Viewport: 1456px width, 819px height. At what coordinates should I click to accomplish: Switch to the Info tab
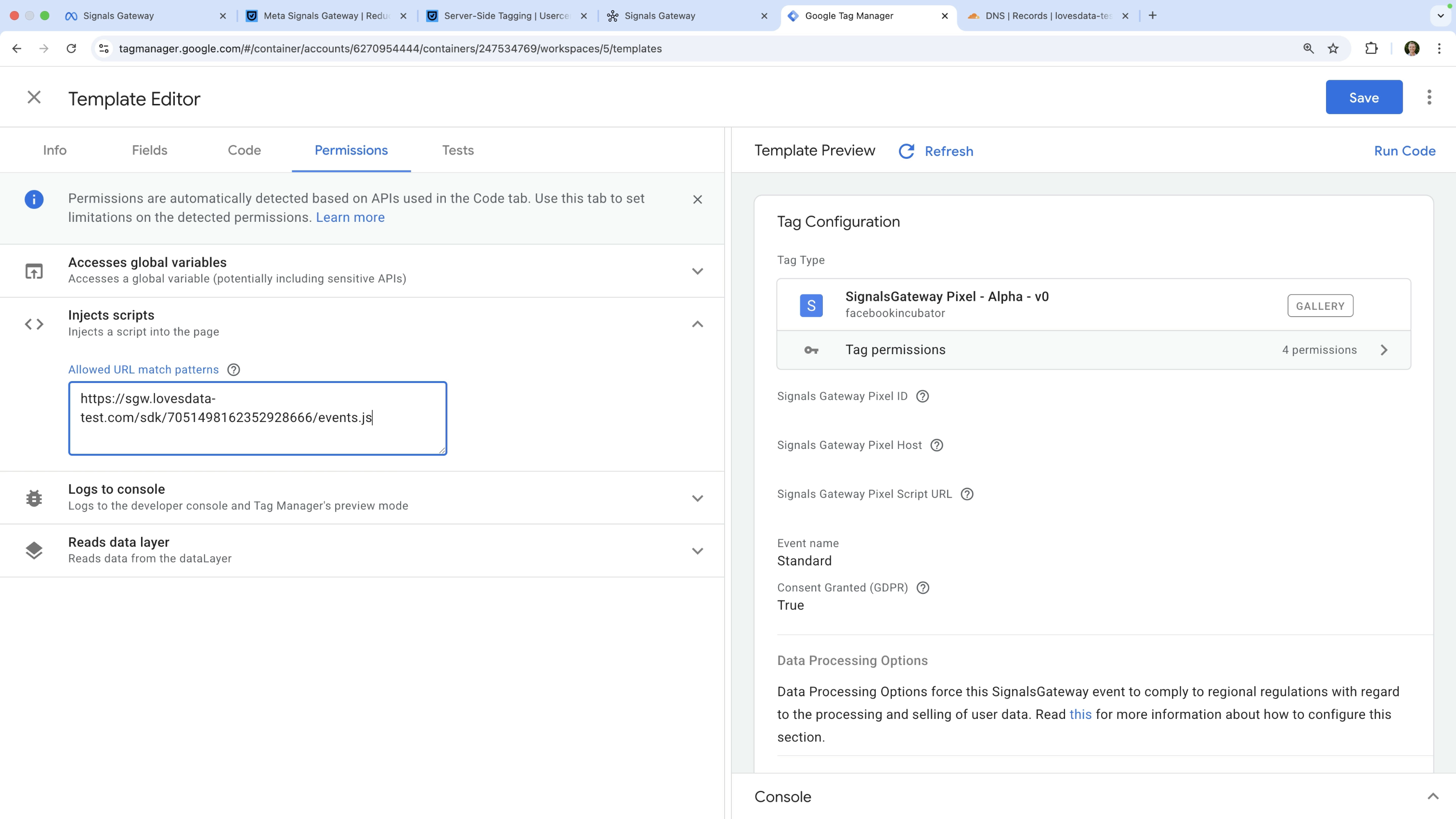pyautogui.click(x=55, y=150)
